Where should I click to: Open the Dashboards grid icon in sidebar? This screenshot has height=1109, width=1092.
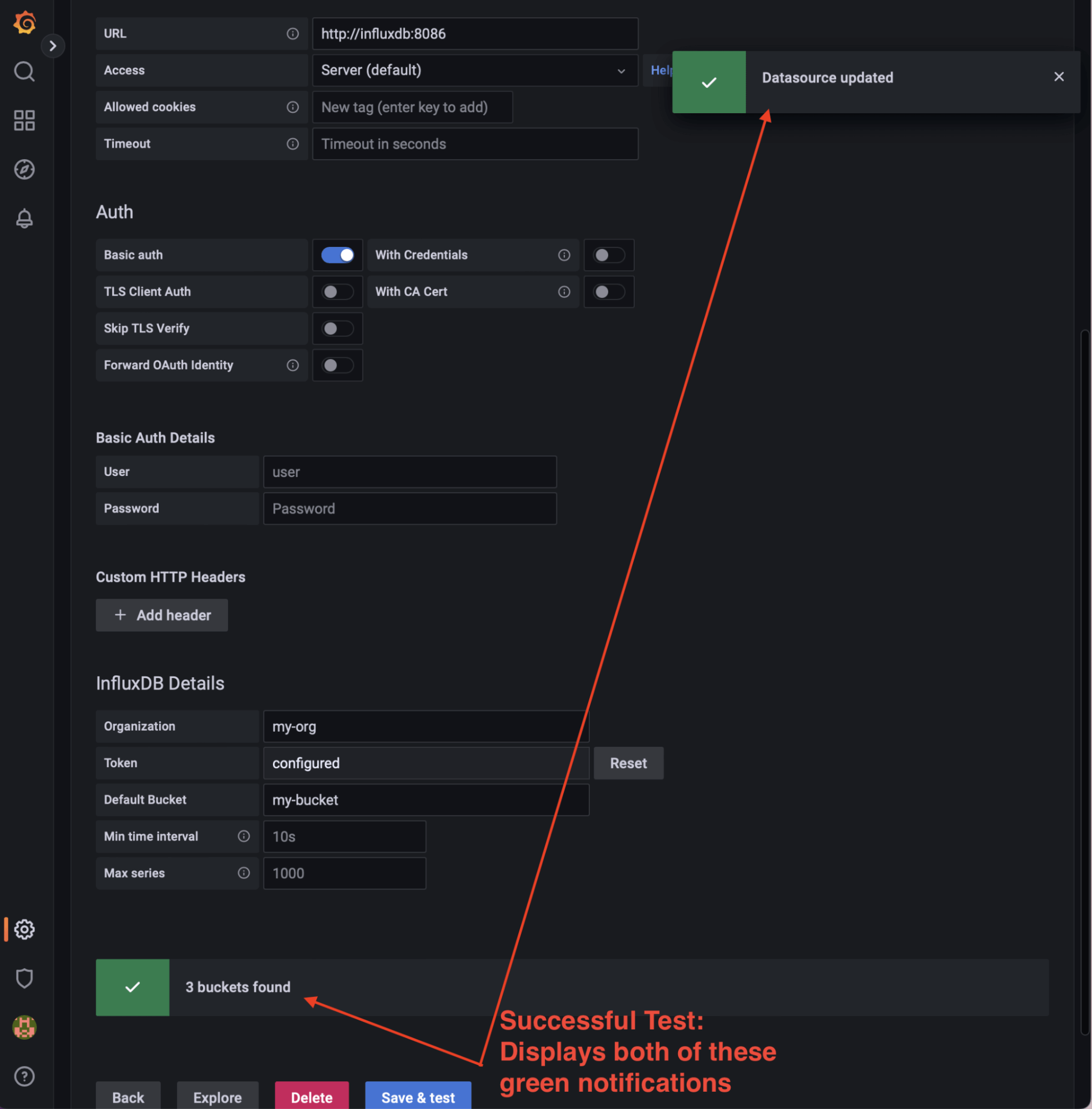coord(24,120)
